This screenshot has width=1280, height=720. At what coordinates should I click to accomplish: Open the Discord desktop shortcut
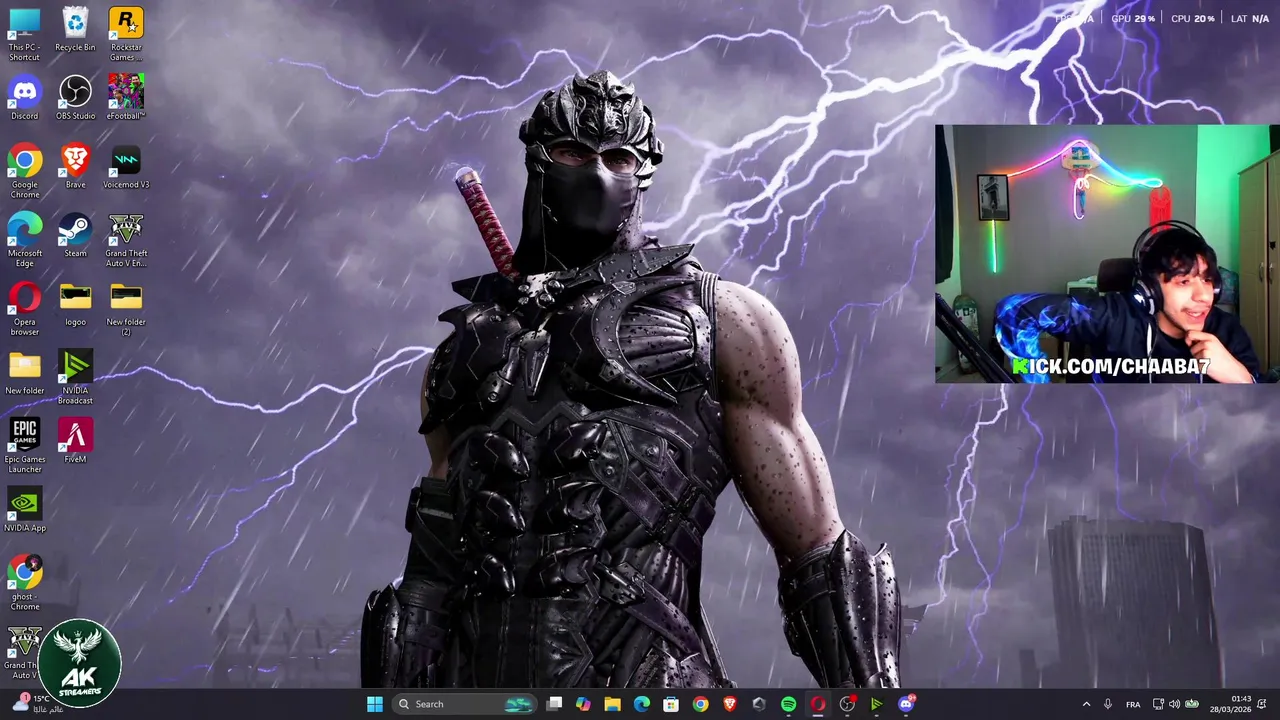(x=24, y=98)
